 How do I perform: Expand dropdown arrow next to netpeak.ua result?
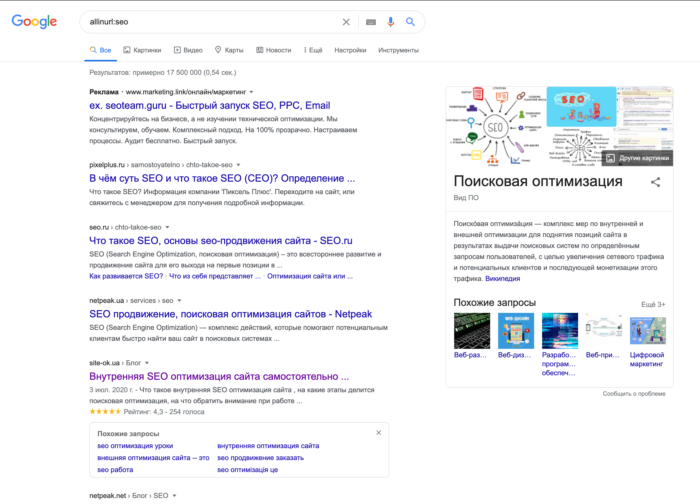click(179, 300)
